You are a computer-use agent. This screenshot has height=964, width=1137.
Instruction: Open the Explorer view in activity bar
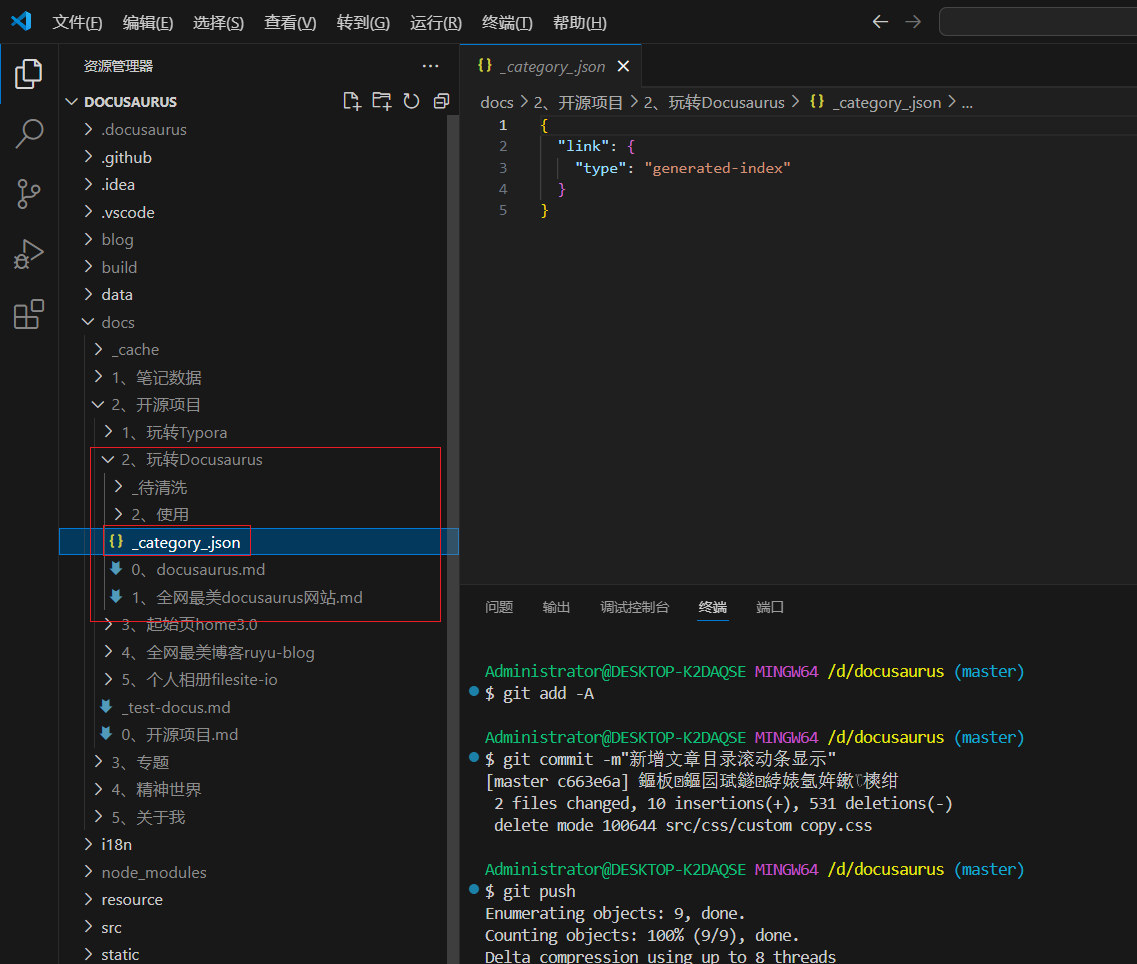click(x=28, y=74)
